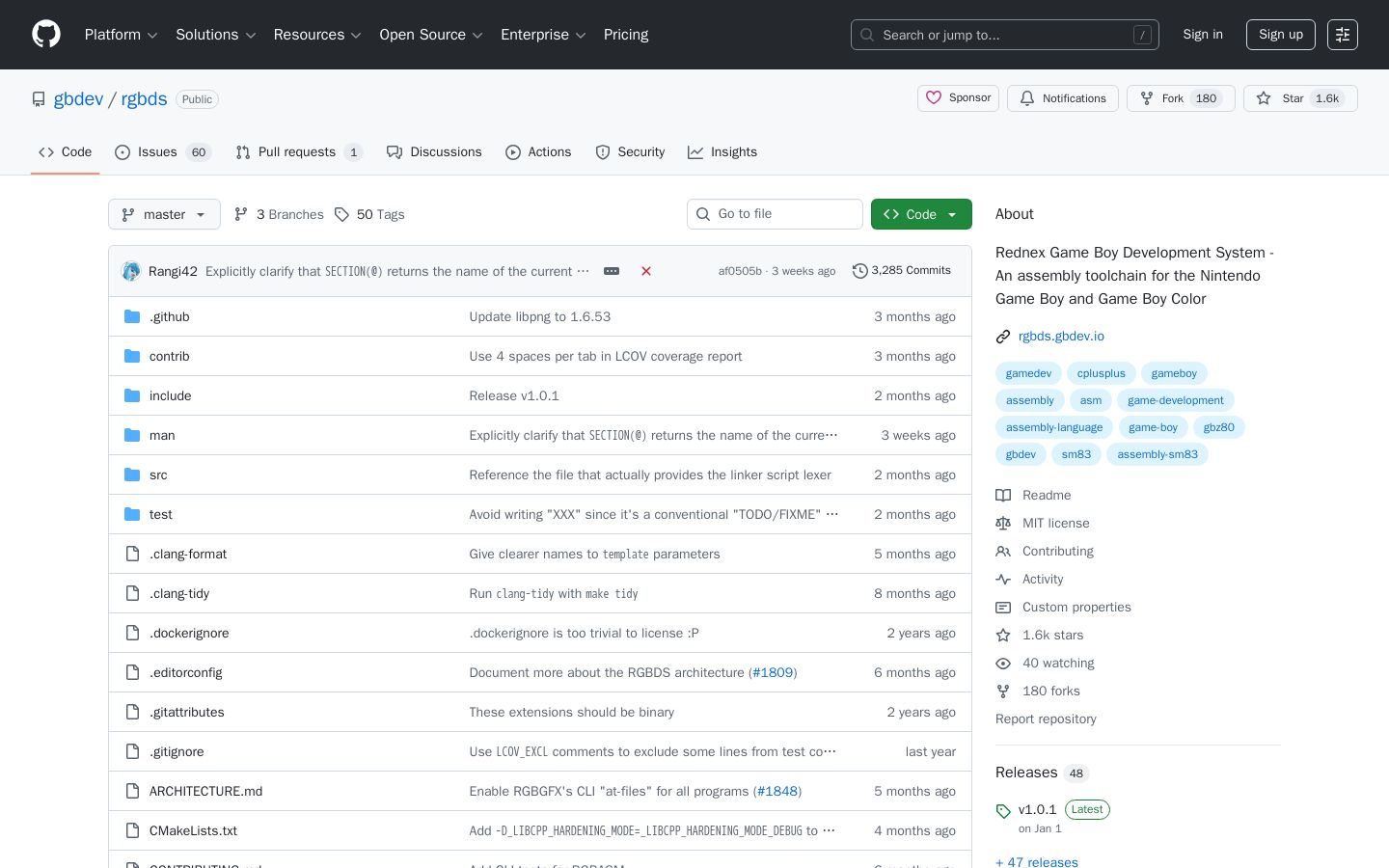Open the src folder
This screenshot has height=868, width=1389.
pos(158,475)
